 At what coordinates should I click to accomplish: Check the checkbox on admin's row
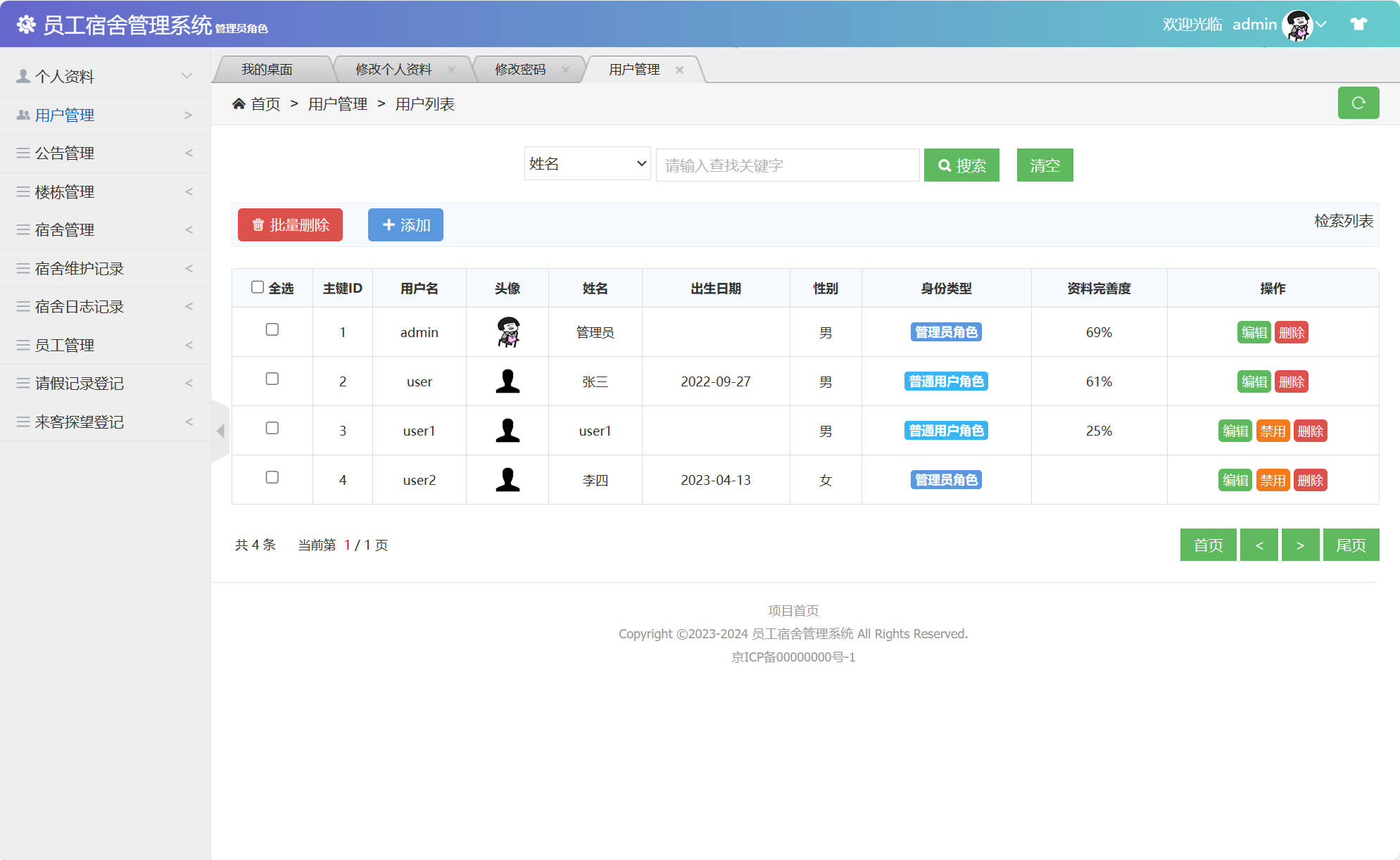tap(272, 329)
